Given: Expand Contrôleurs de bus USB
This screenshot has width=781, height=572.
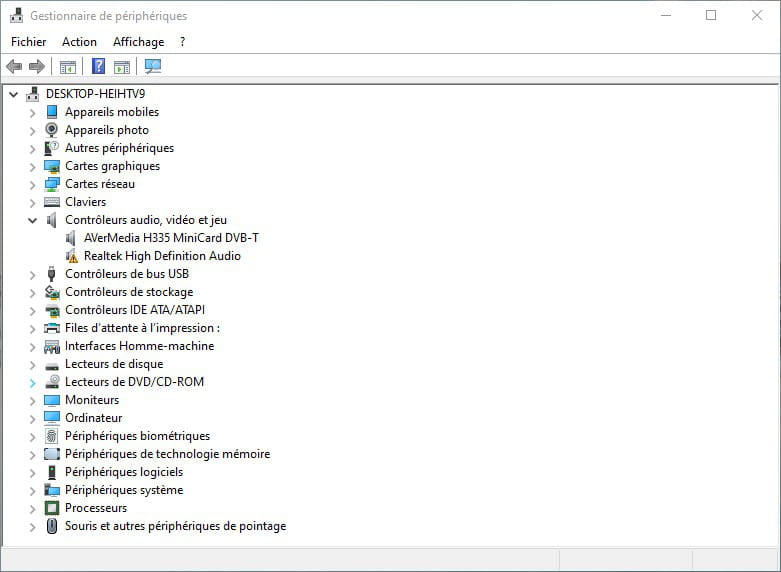Looking at the screenshot, I should [x=32, y=275].
